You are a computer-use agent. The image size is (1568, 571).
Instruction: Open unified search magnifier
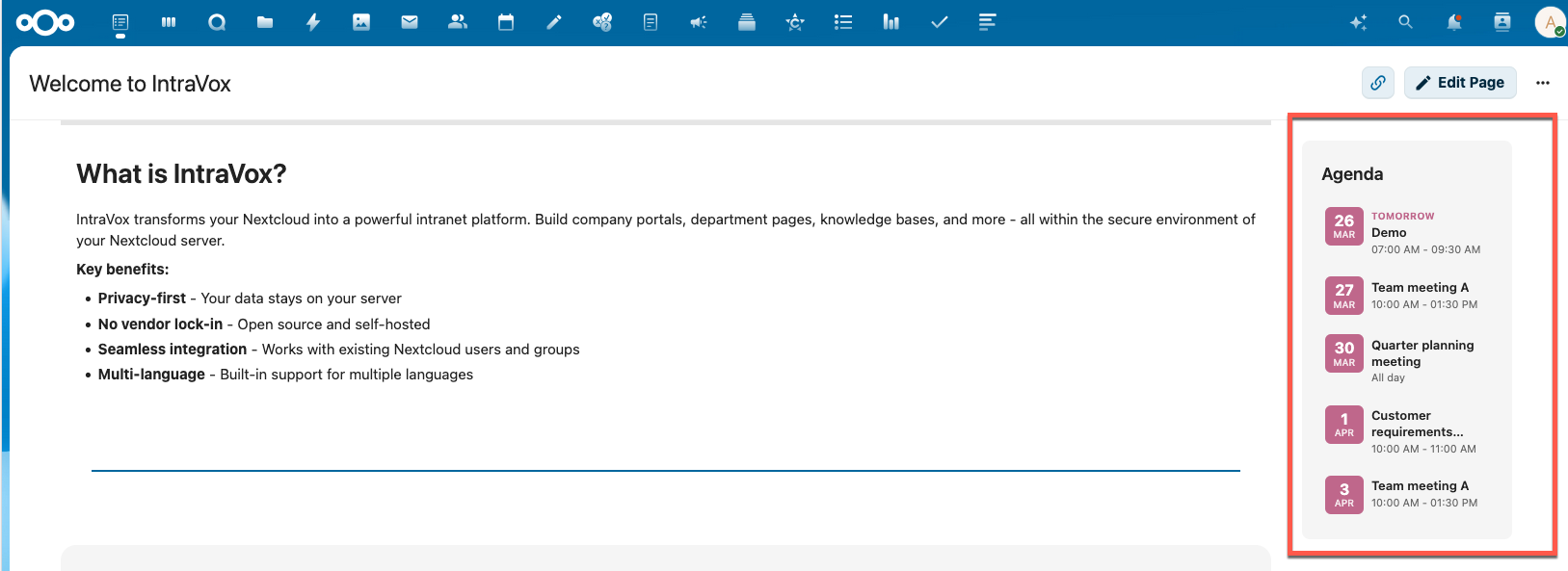[1405, 22]
